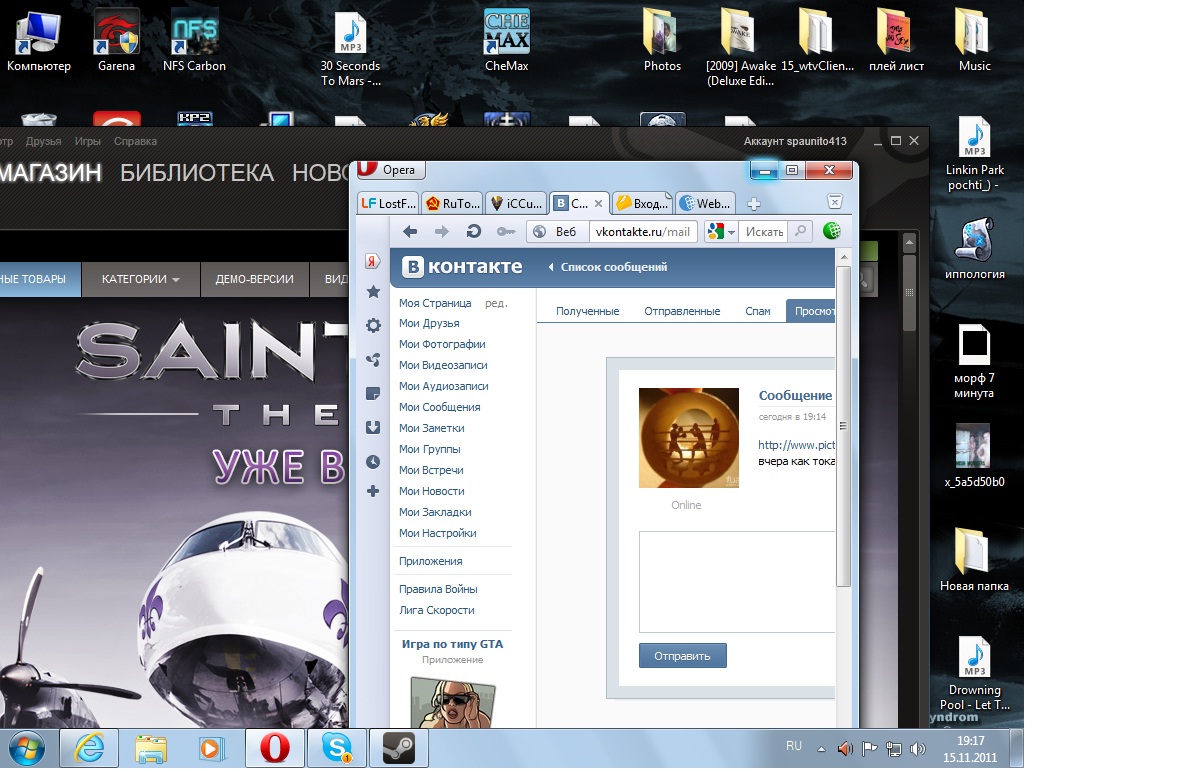
Task: Switch to the Web... tab in Opera
Action: pos(706,203)
